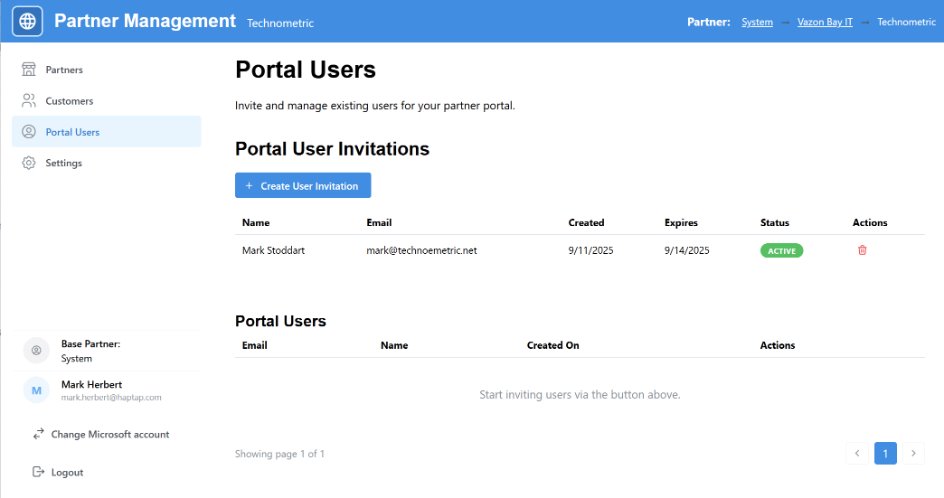Screen dimensions: 944x498
Task: Click the Settings gear icon in sidebar
Action: [x=29, y=163]
